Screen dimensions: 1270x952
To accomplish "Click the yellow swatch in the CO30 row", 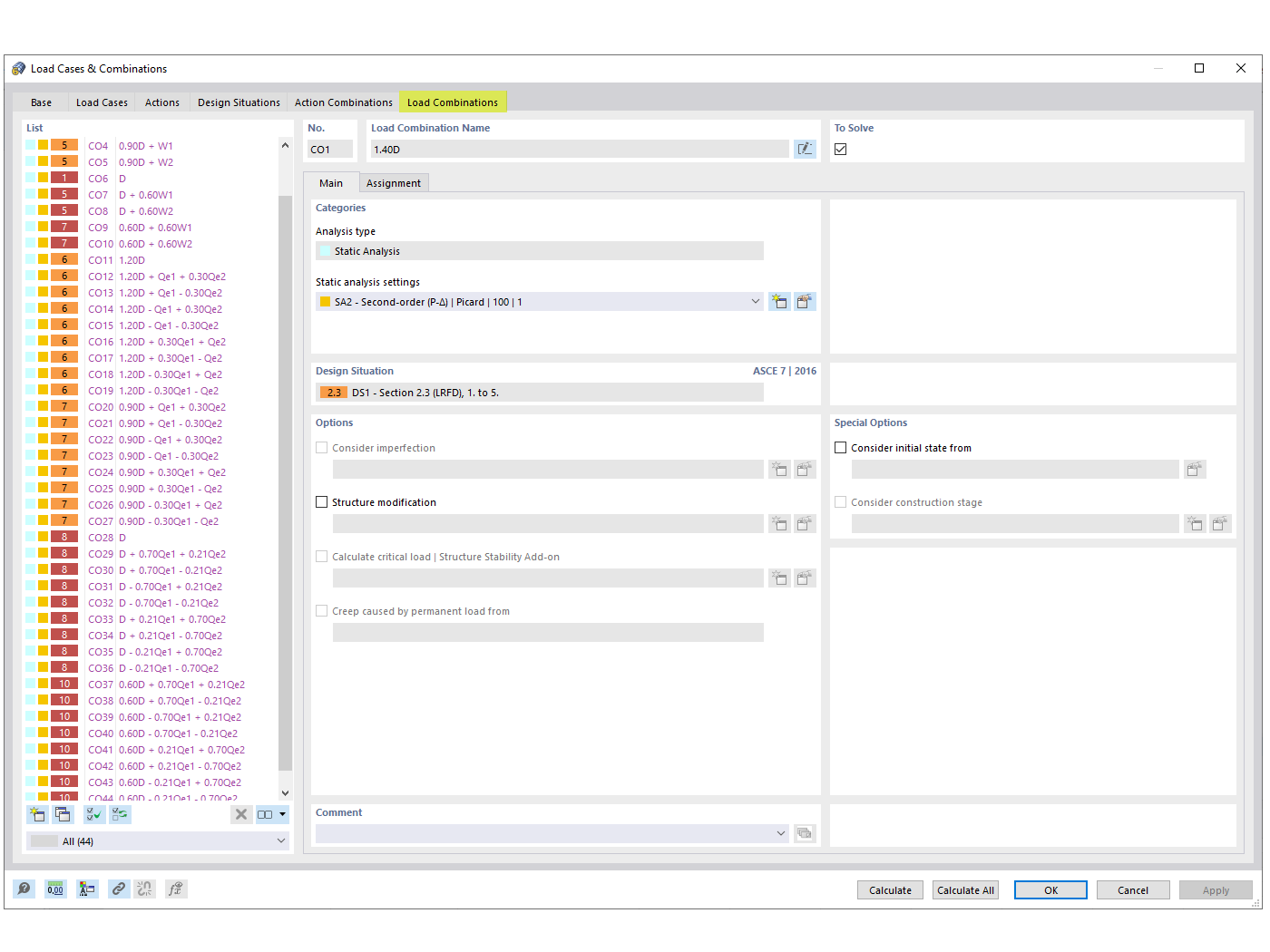I will click(x=43, y=569).
